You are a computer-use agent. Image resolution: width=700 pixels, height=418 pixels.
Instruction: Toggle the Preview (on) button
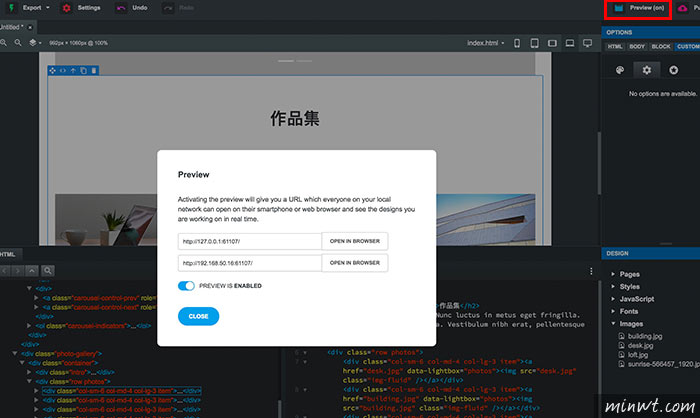(x=638, y=8)
